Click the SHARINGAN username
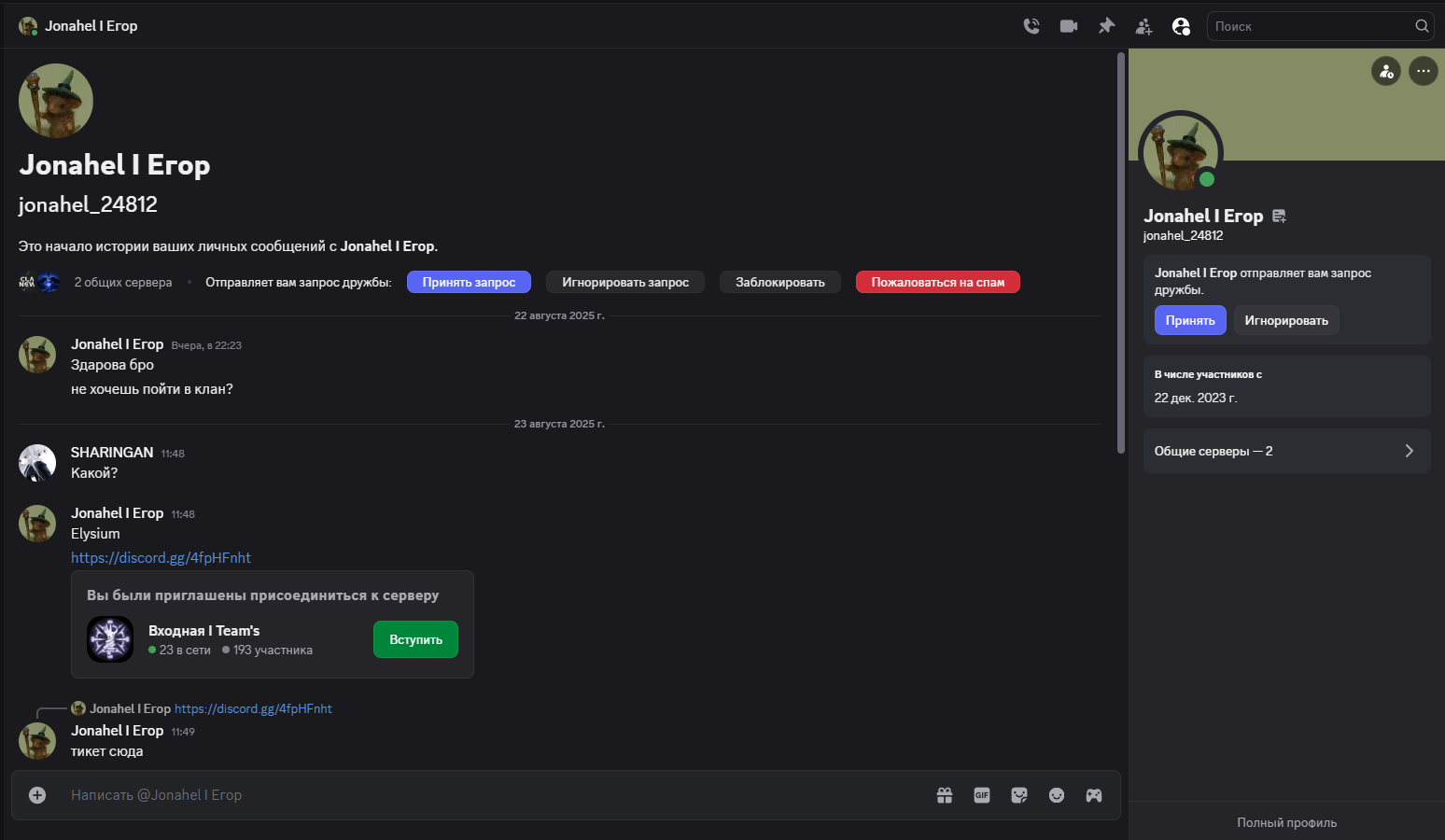Screen dimensions: 1445x840 [x=112, y=453]
